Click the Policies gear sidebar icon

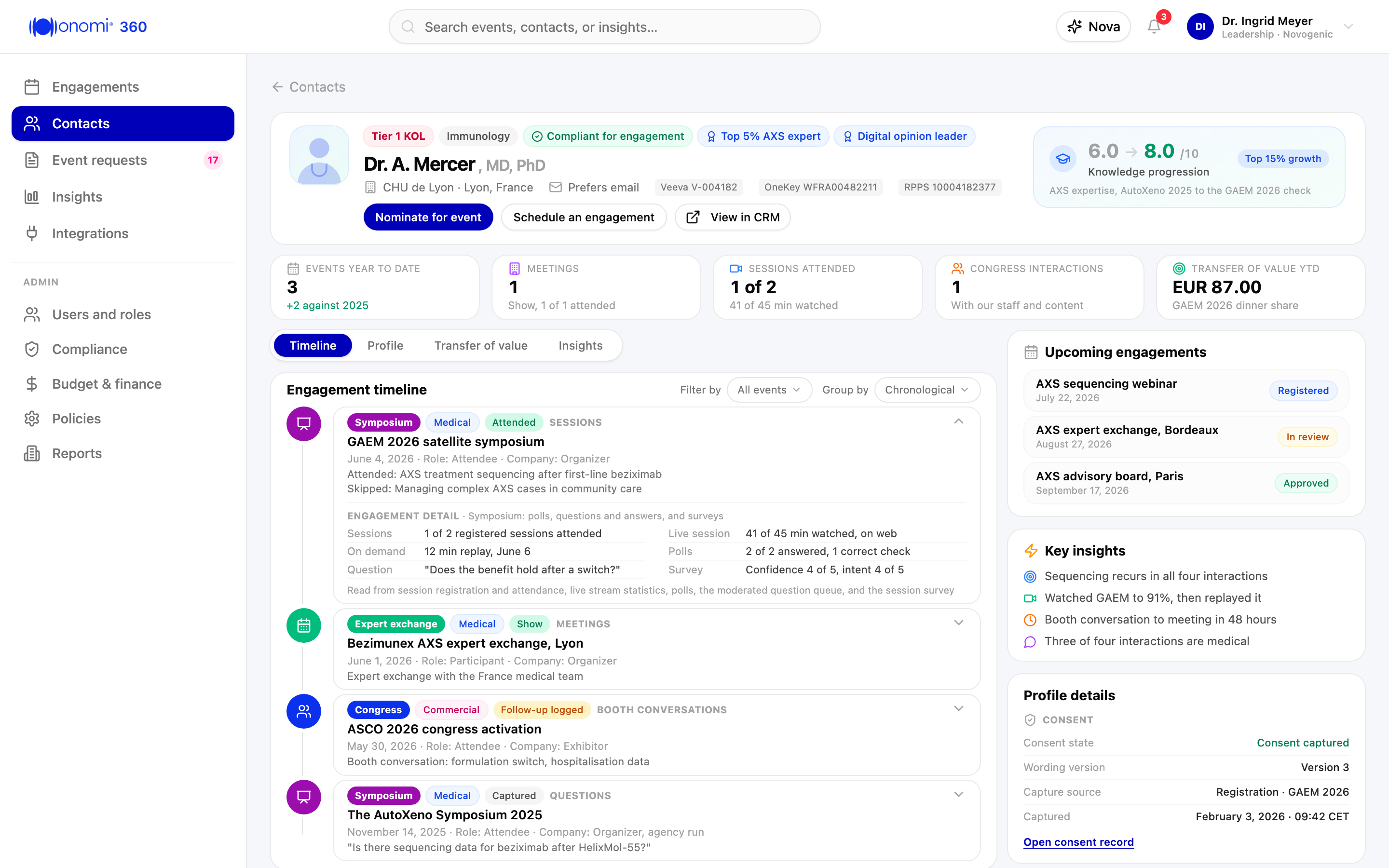[32, 419]
